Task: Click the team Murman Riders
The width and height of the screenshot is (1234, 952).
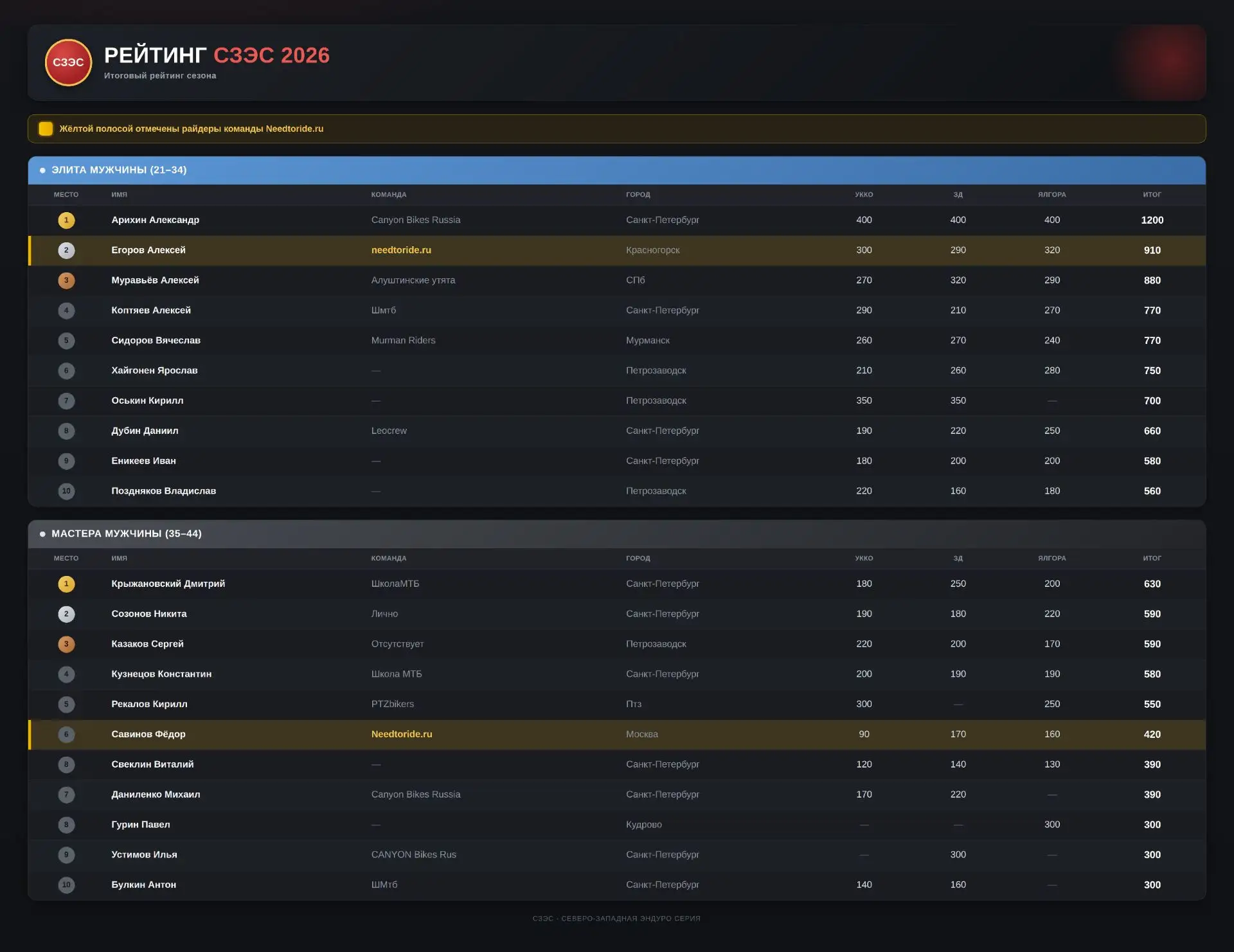Action: [403, 341]
